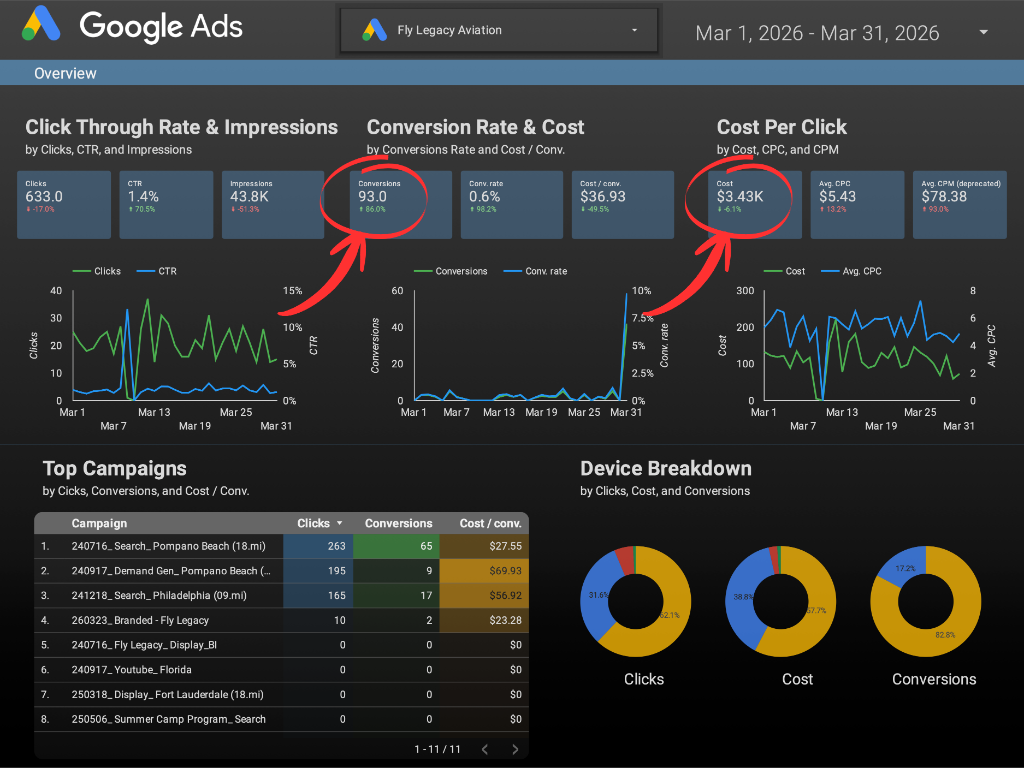Screen dimensions: 1024x768
Task: Click the Cost / conv. column header
Action: click(490, 523)
